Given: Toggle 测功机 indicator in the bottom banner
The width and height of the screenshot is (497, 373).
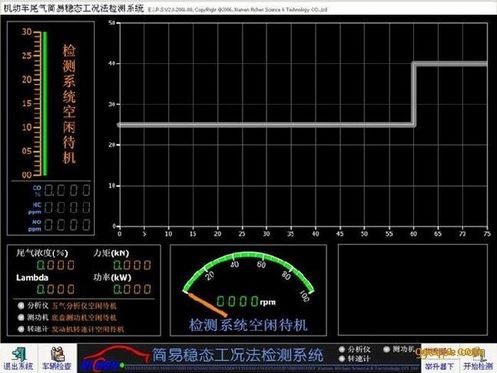Looking at the screenshot, I should [386, 349].
